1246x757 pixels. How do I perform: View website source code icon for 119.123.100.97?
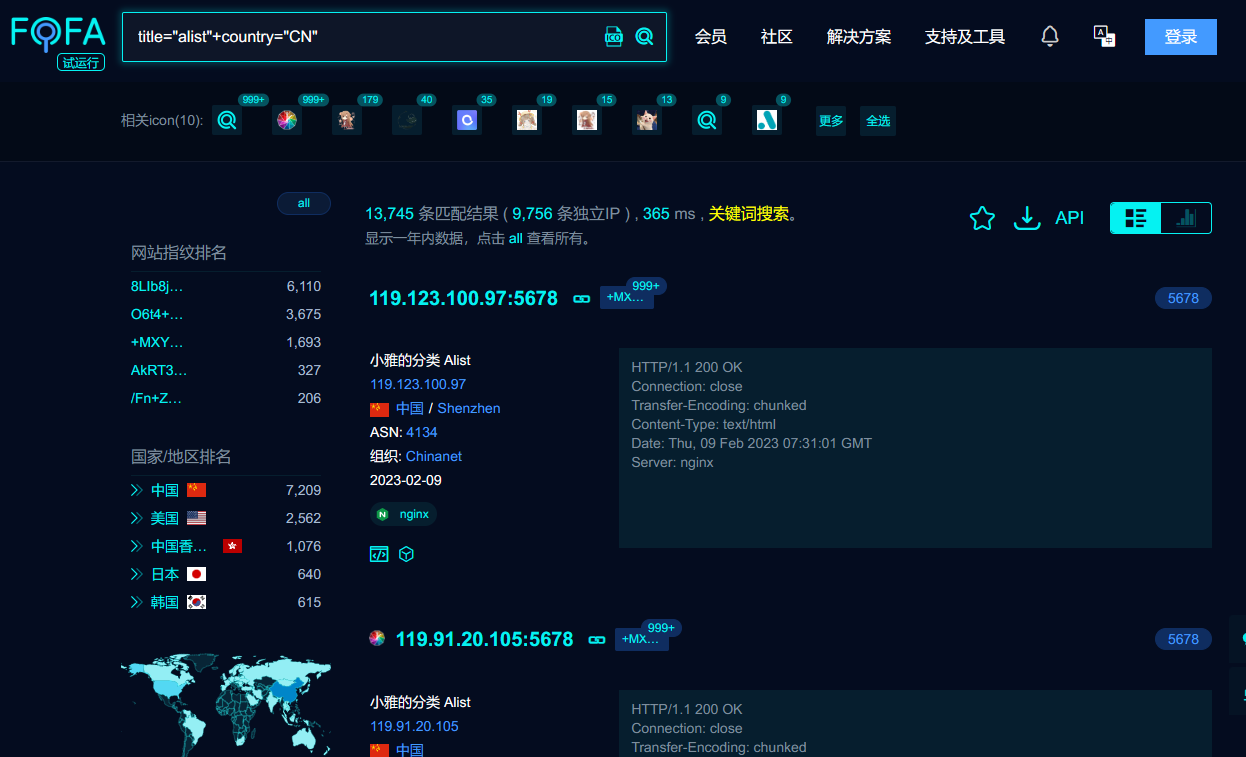[379, 554]
